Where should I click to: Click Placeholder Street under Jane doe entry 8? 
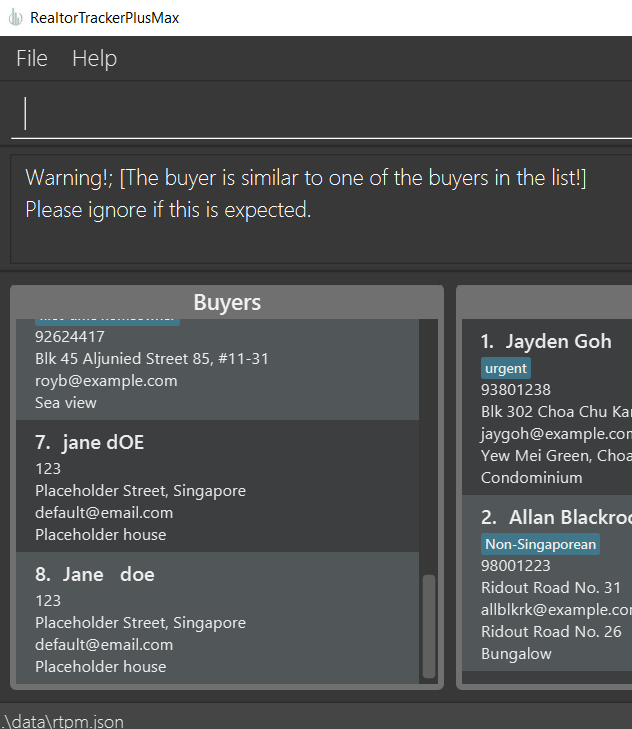(140, 623)
